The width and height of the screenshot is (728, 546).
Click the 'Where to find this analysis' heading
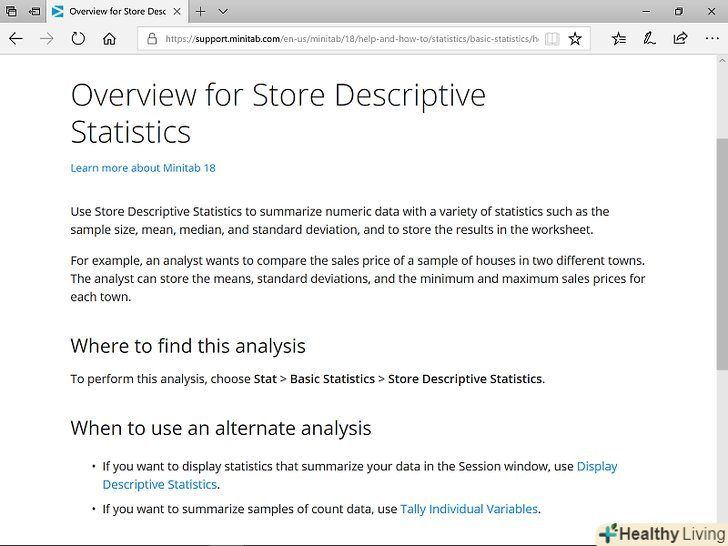click(188, 346)
